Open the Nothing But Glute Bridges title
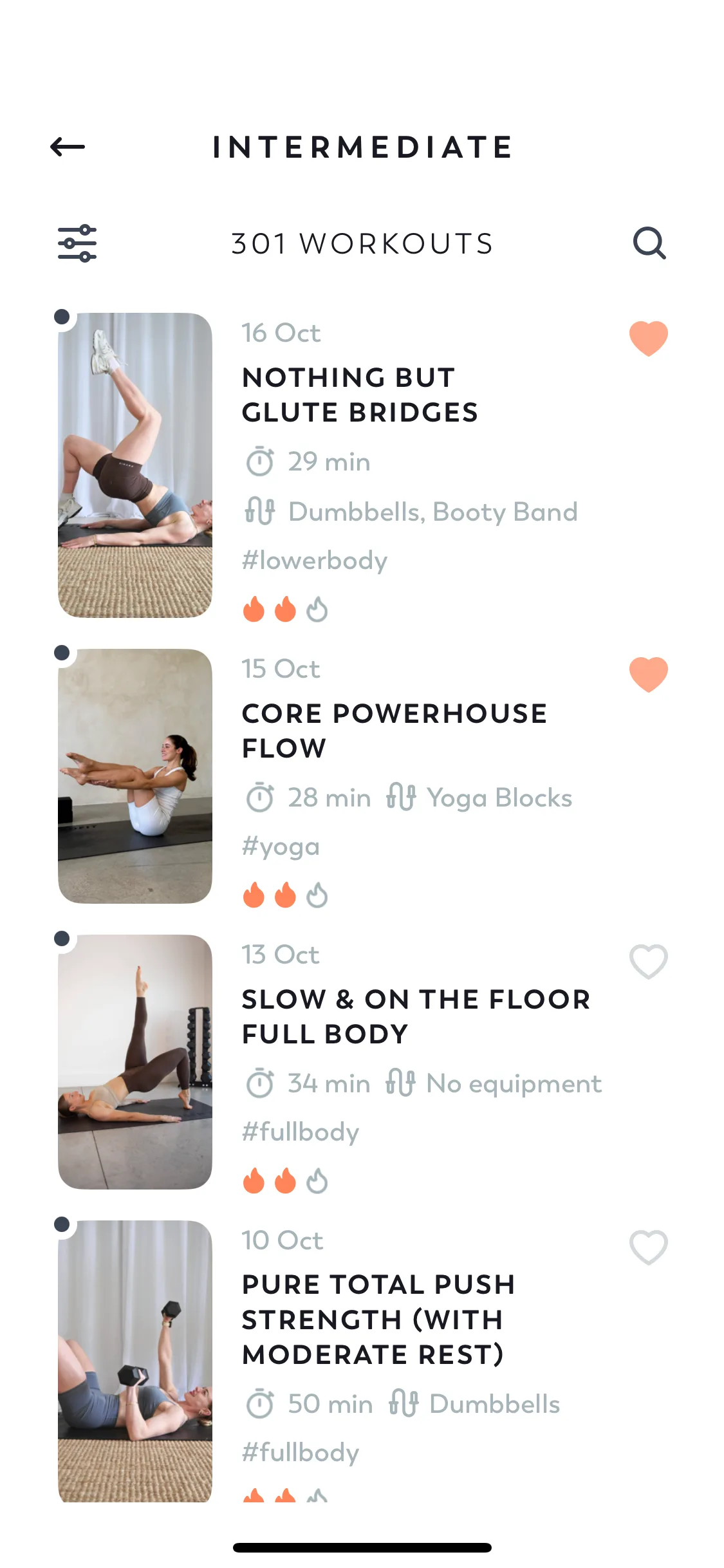The height and width of the screenshot is (1568, 724). point(360,395)
